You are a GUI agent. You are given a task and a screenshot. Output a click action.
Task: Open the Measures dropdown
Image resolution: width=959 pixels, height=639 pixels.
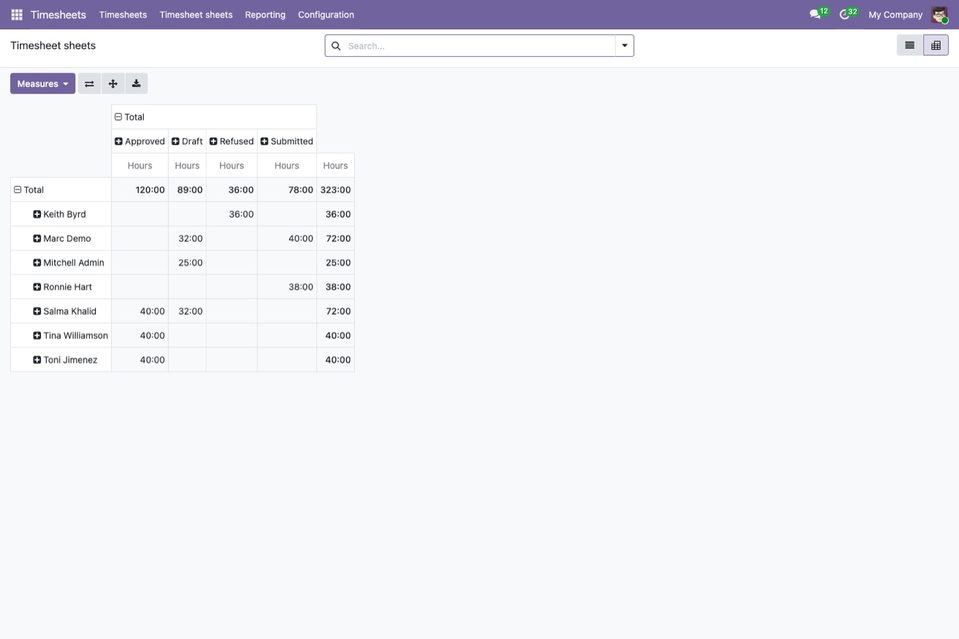(43, 84)
